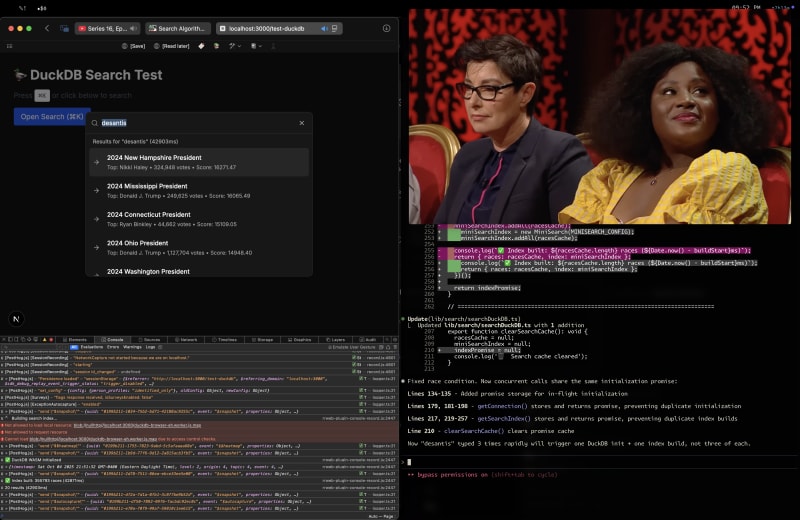The width and height of the screenshot is (800, 520).
Task: Filter console to Logs only
Action: pyautogui.click(x=150, y=347)
